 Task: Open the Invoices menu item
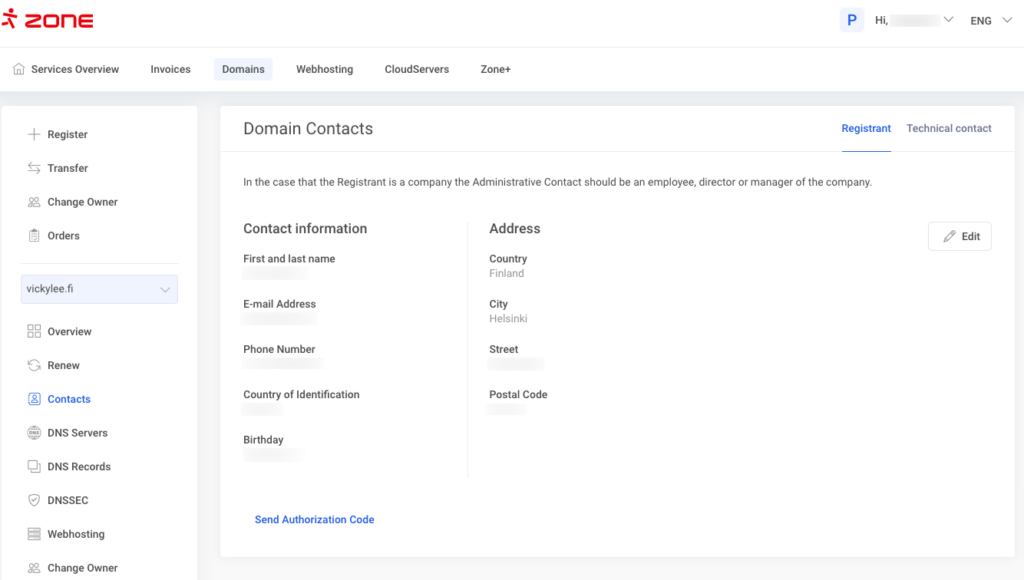(x=170, y=69)
